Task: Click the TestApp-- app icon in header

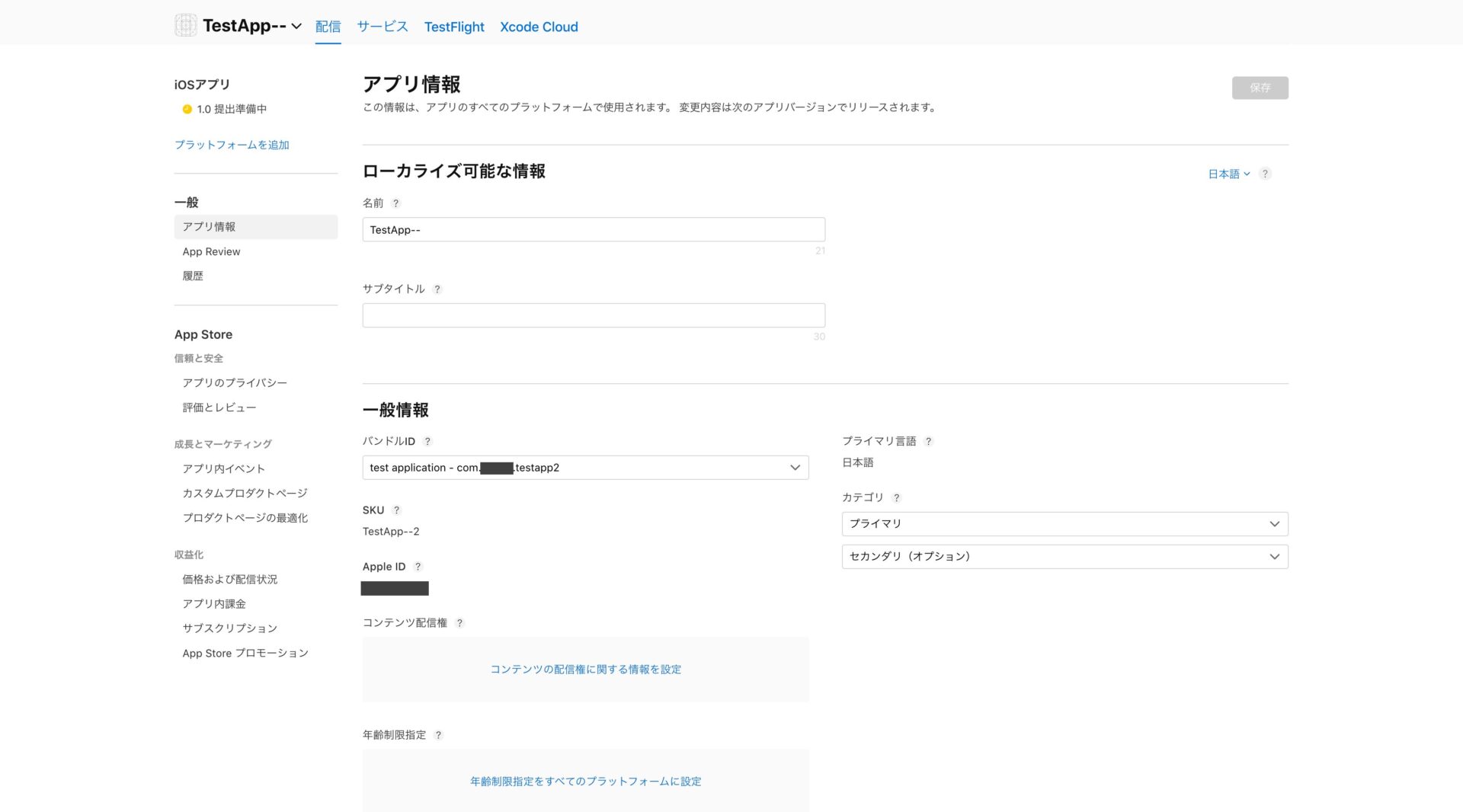Action: (x=185, y=25)
